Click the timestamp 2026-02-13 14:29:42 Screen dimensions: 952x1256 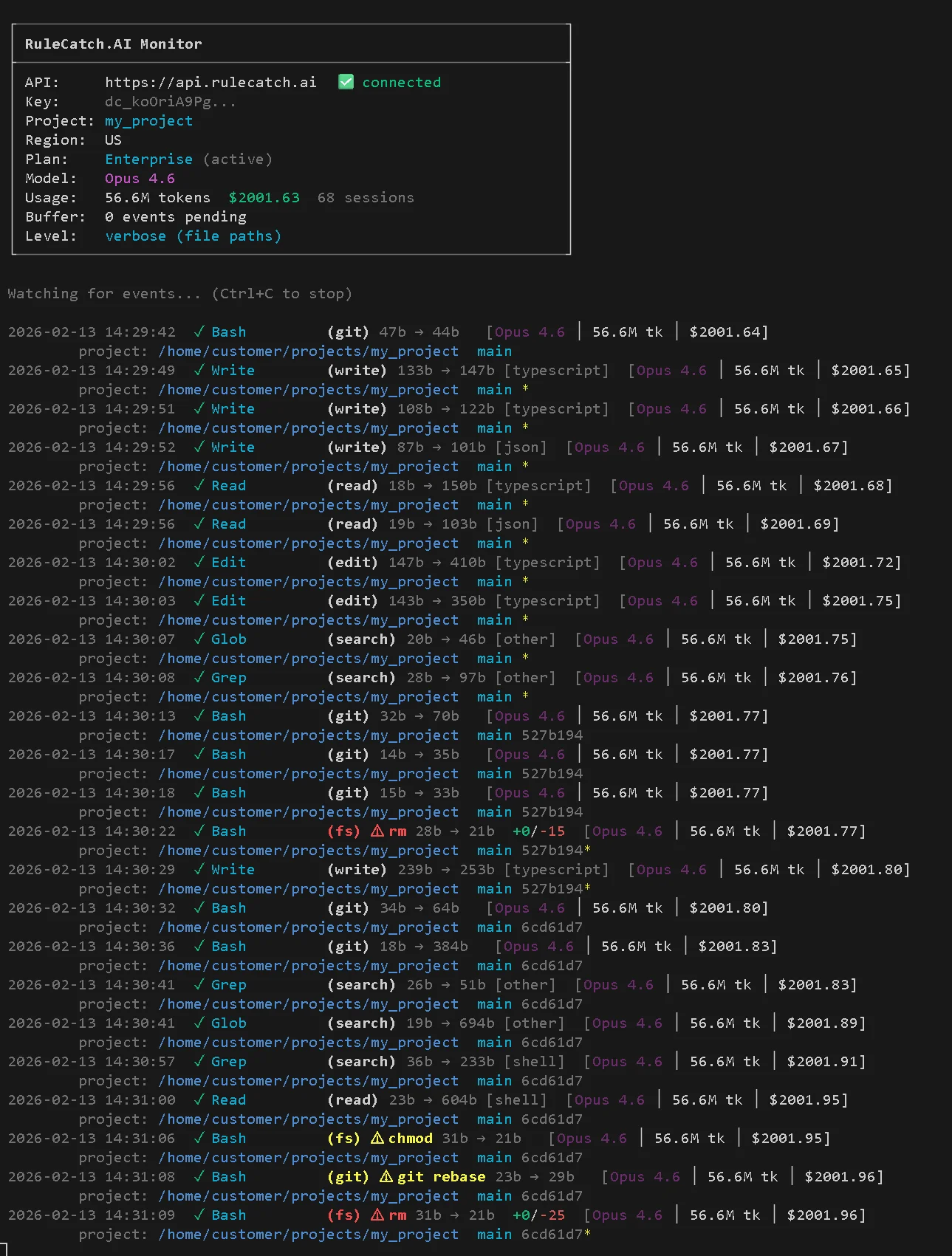92,332
